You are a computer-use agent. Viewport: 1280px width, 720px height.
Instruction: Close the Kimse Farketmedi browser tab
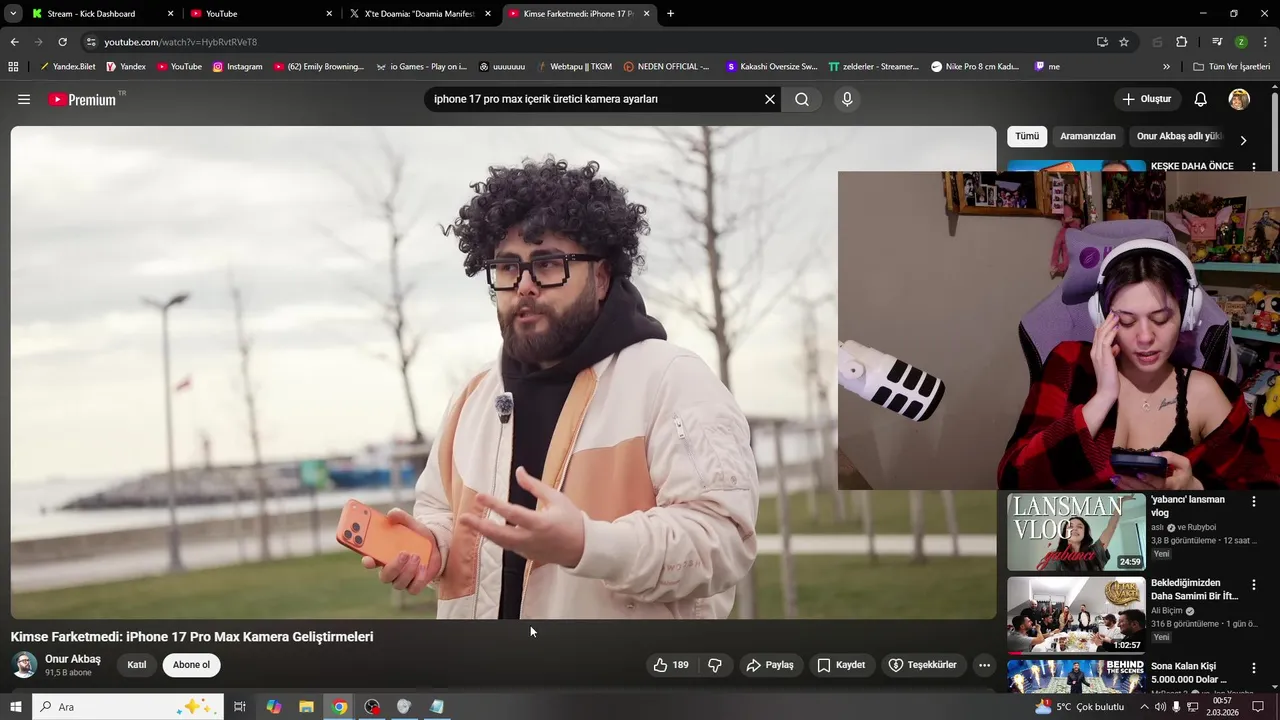click(x=646, y=14)
